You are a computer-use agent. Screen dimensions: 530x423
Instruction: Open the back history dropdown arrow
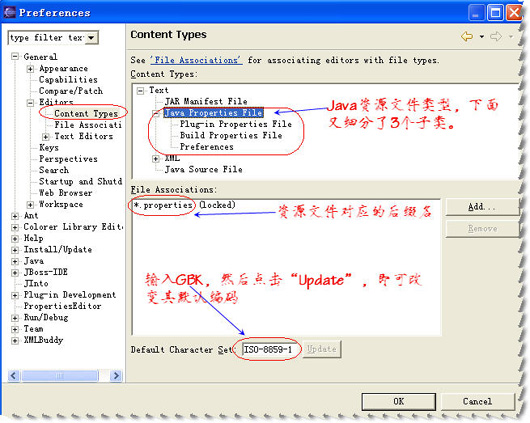pos(482,37)
